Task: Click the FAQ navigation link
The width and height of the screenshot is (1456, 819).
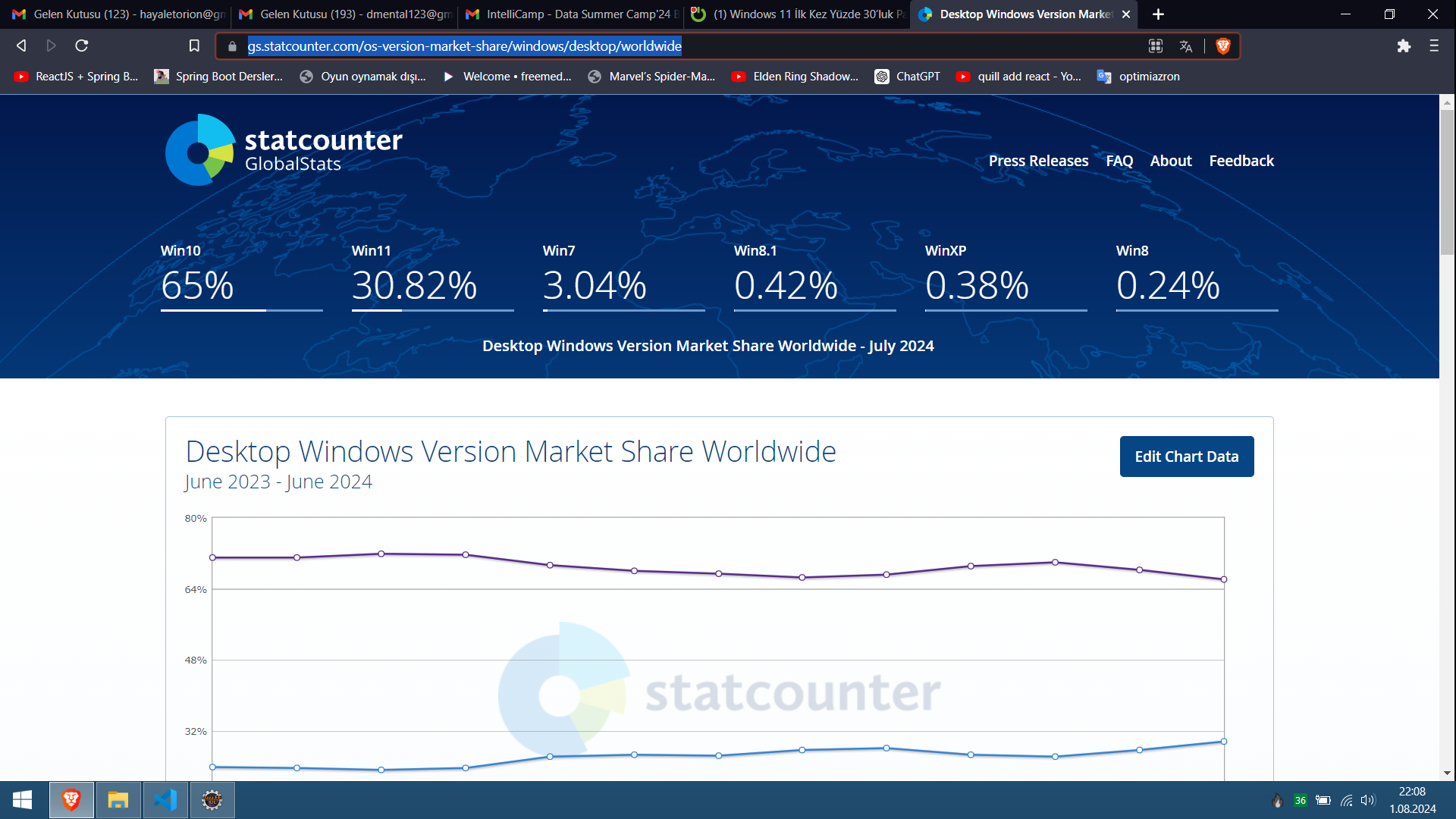Action: 1119,161
